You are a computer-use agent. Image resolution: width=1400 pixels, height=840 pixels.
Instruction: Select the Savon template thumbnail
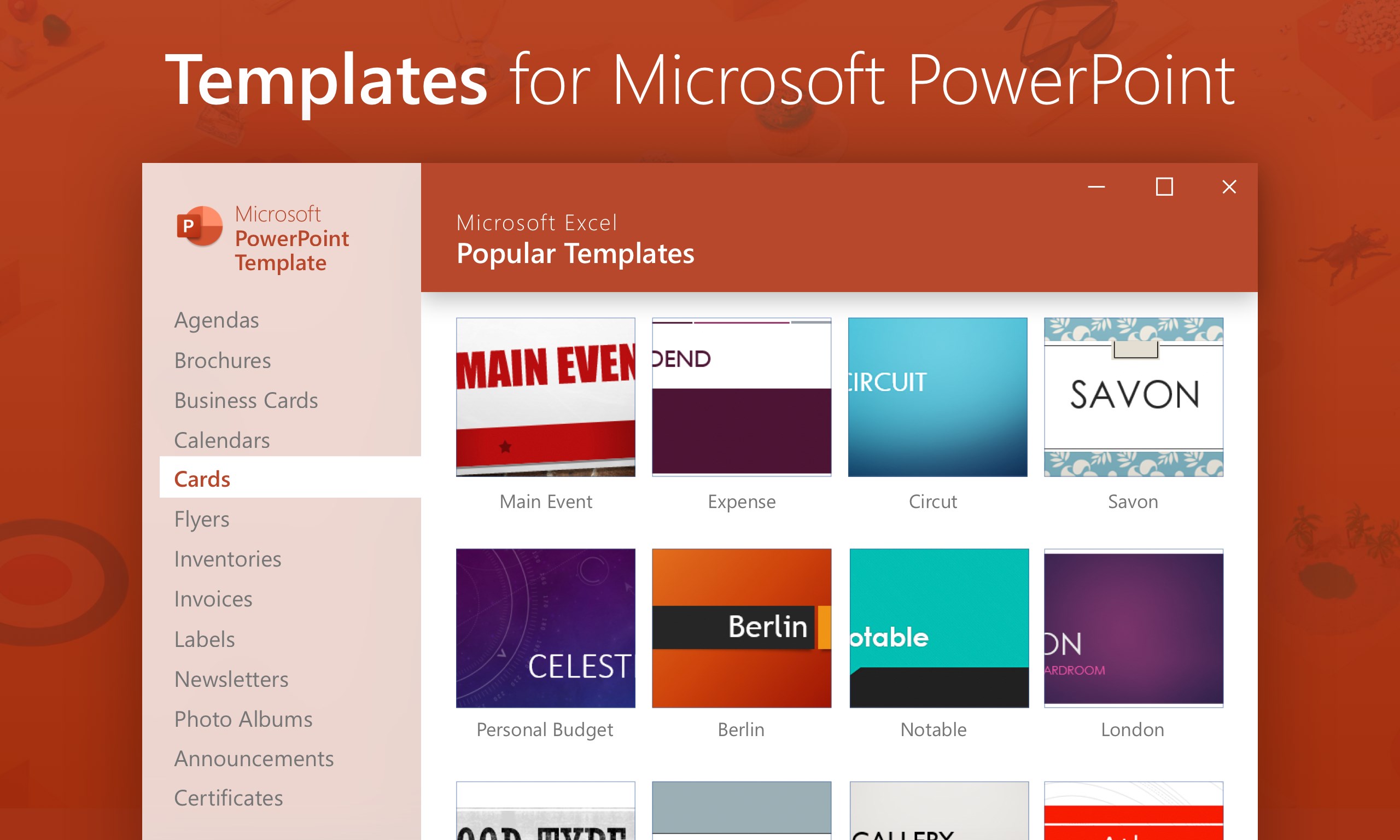click(x=1134, y=397)
